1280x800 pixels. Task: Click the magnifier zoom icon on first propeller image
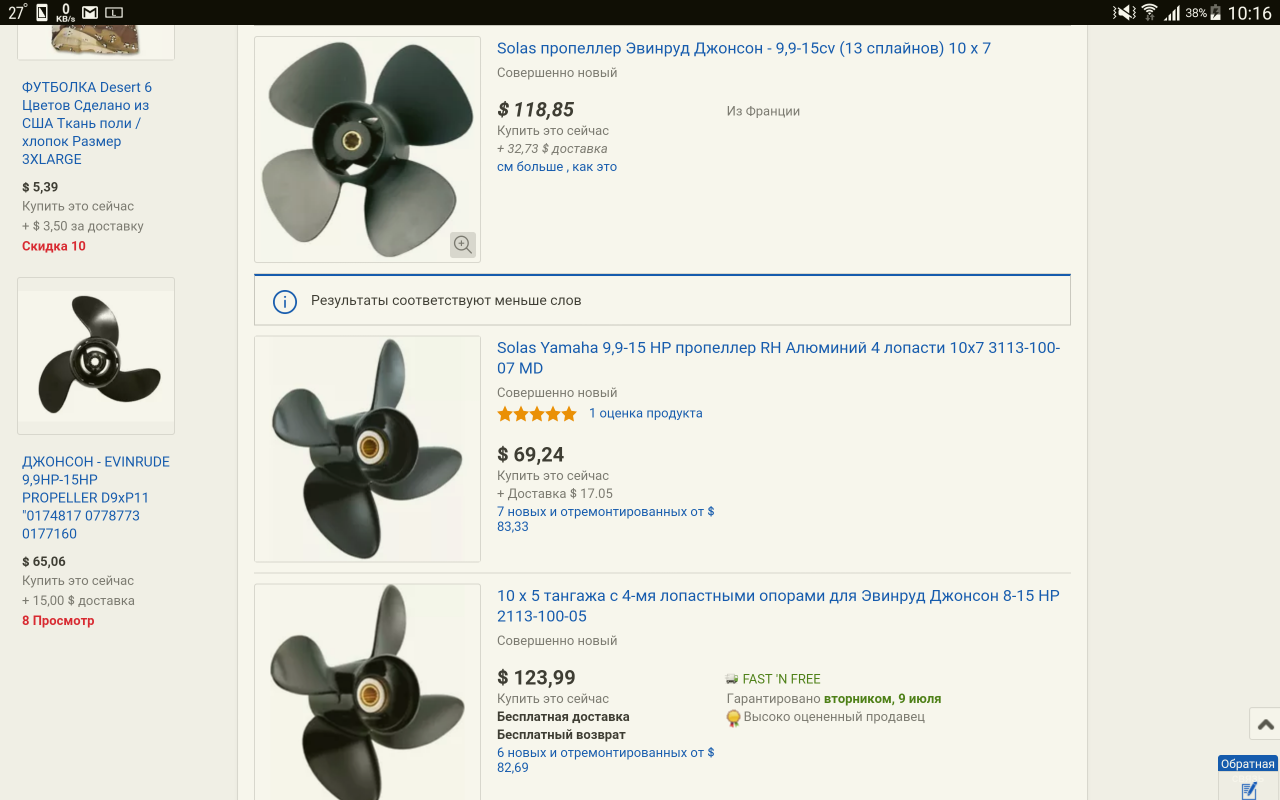(x=462, y=244)
